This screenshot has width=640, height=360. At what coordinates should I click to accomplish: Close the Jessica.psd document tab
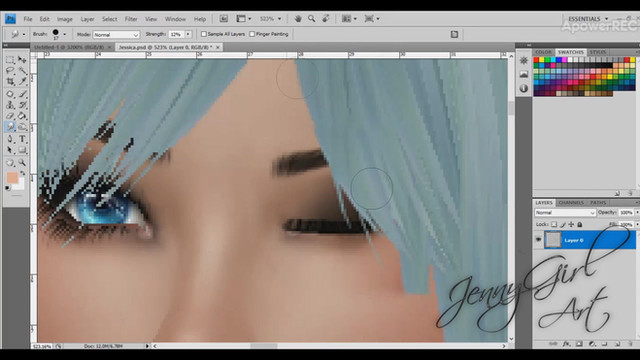point(218,47)
